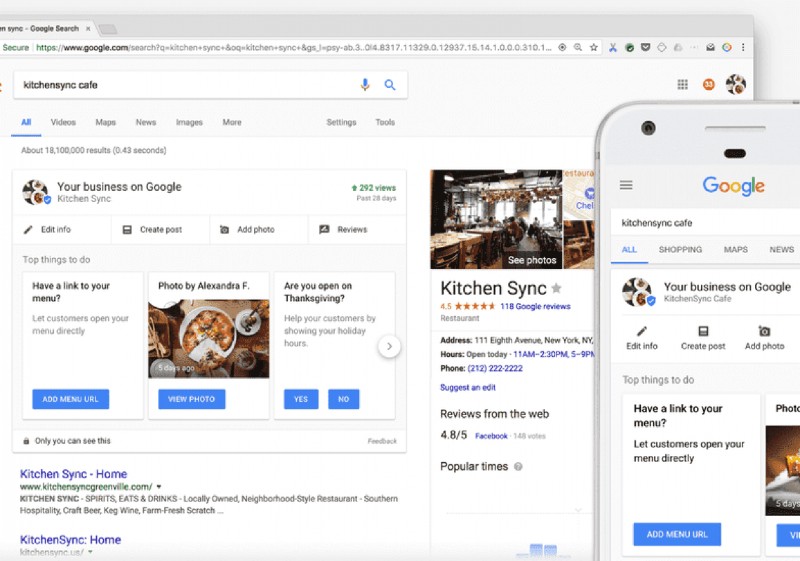Tap Edit info on the phone screen
This screenshot has width=800, height=561.
point(642,338)
